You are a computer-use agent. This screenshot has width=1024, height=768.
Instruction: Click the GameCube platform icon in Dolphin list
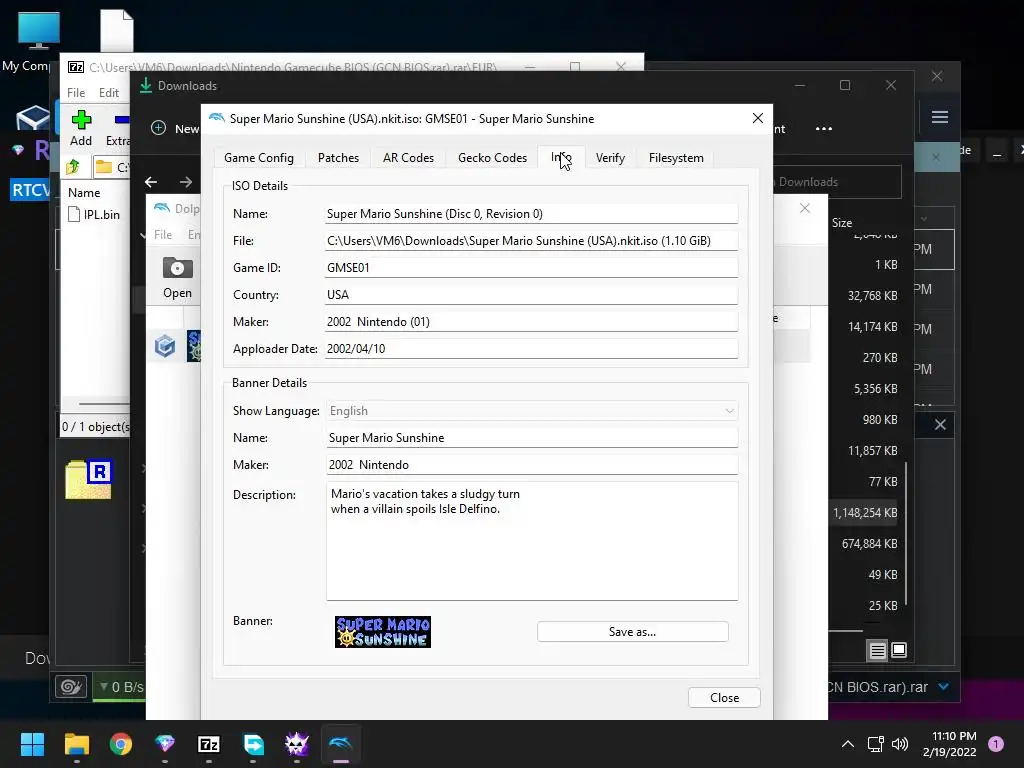165,345
